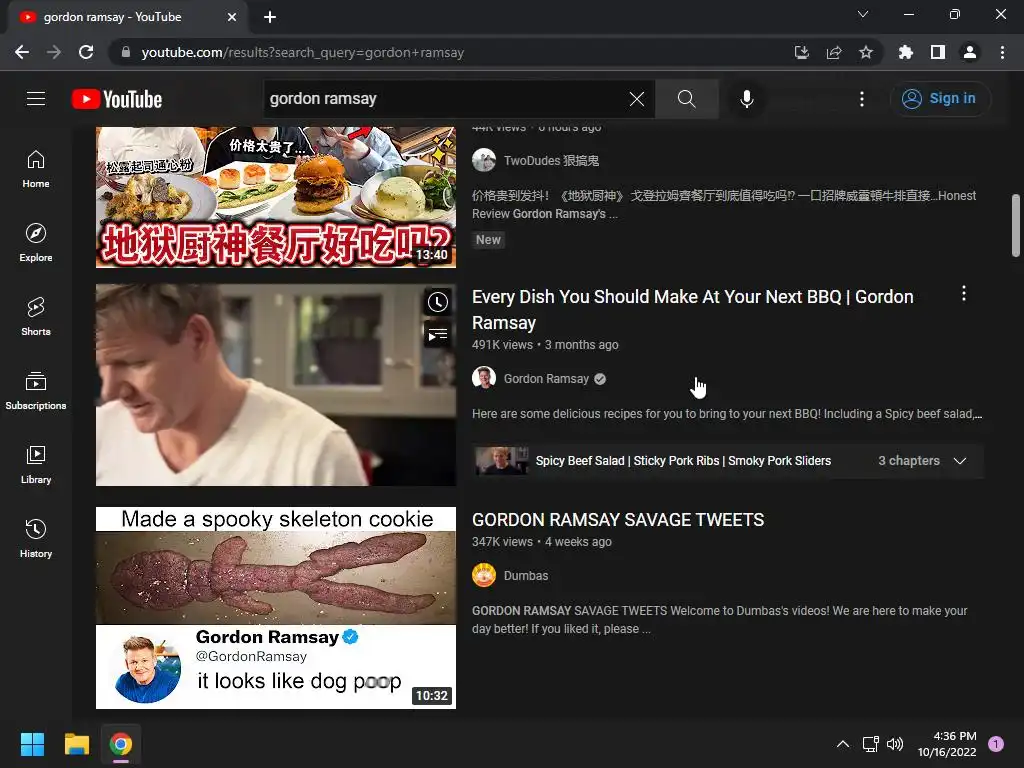Open Chrome three-dot menu

[x=1002, y=52]
